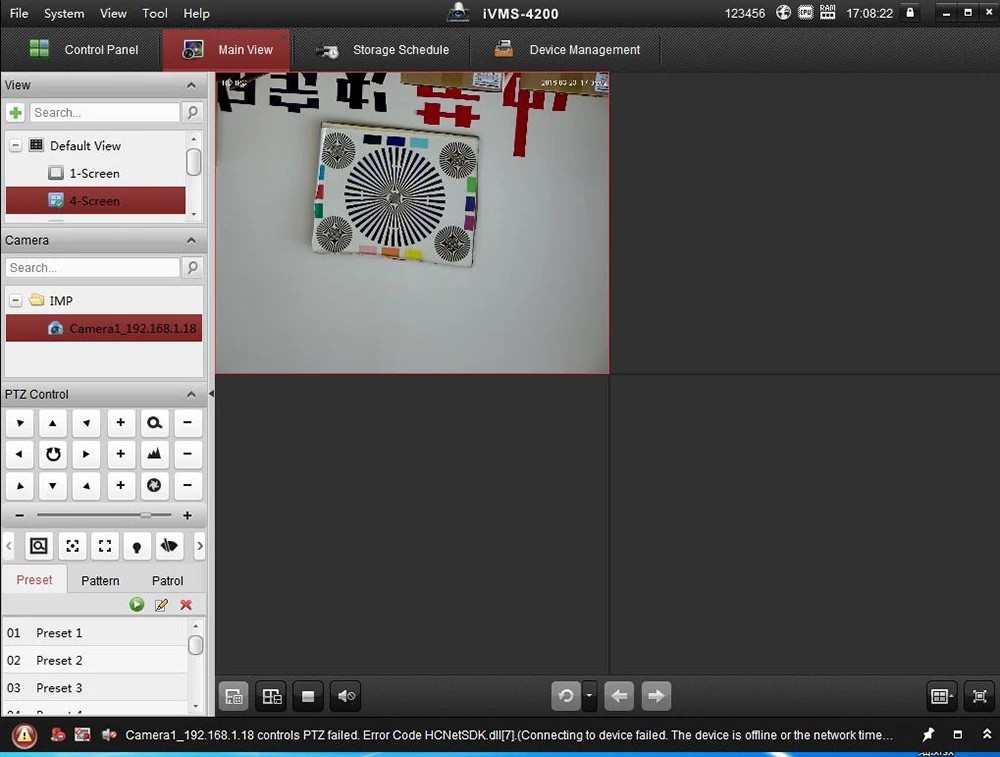Open the System menu

pyautogui.click(x=64, y=13)
